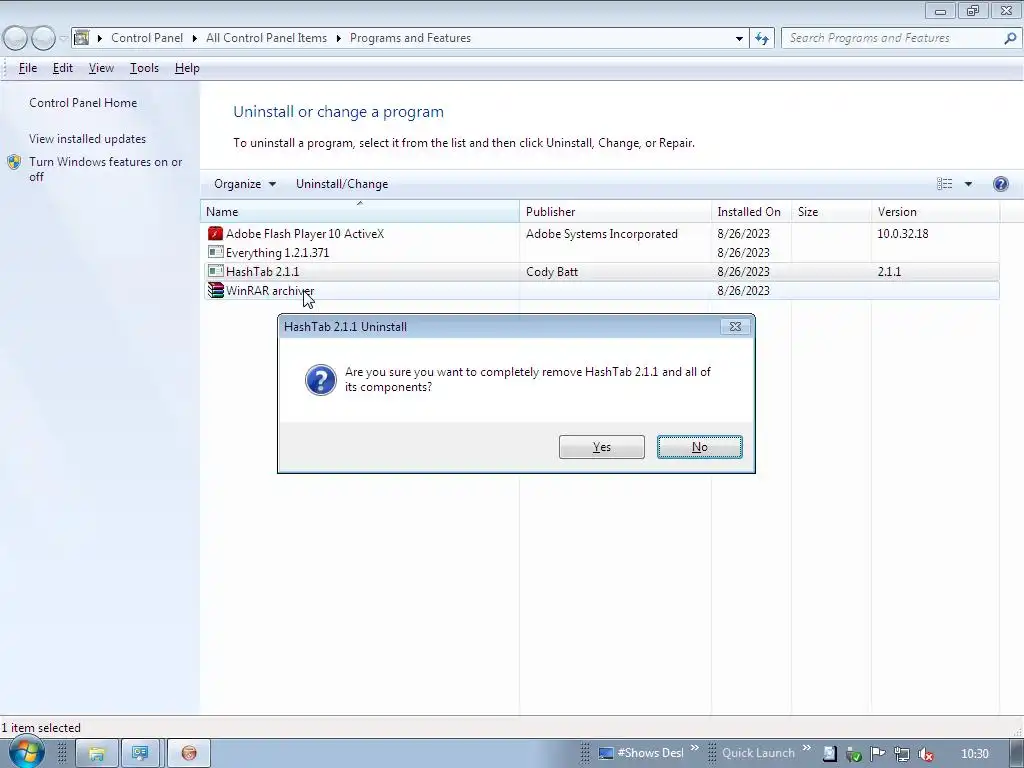Select the WinRAR archiver entry
The image size is (1024, 768).
(x=601, y=291)
